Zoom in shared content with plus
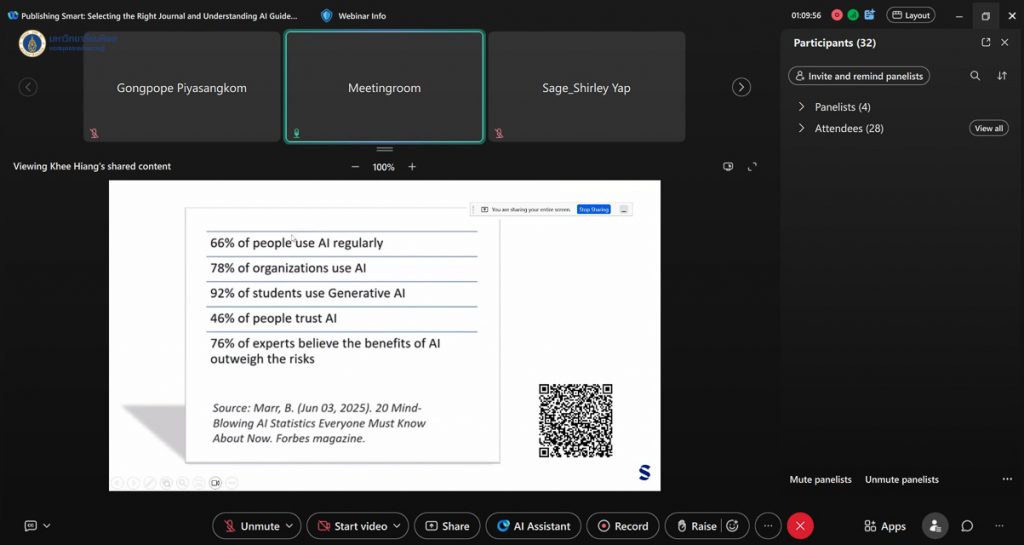 (412, 167)
